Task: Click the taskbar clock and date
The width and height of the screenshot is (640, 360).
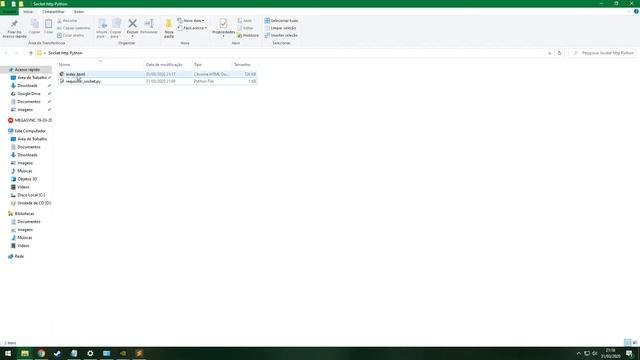Action: pyautogui.click(x=610, y=353)
